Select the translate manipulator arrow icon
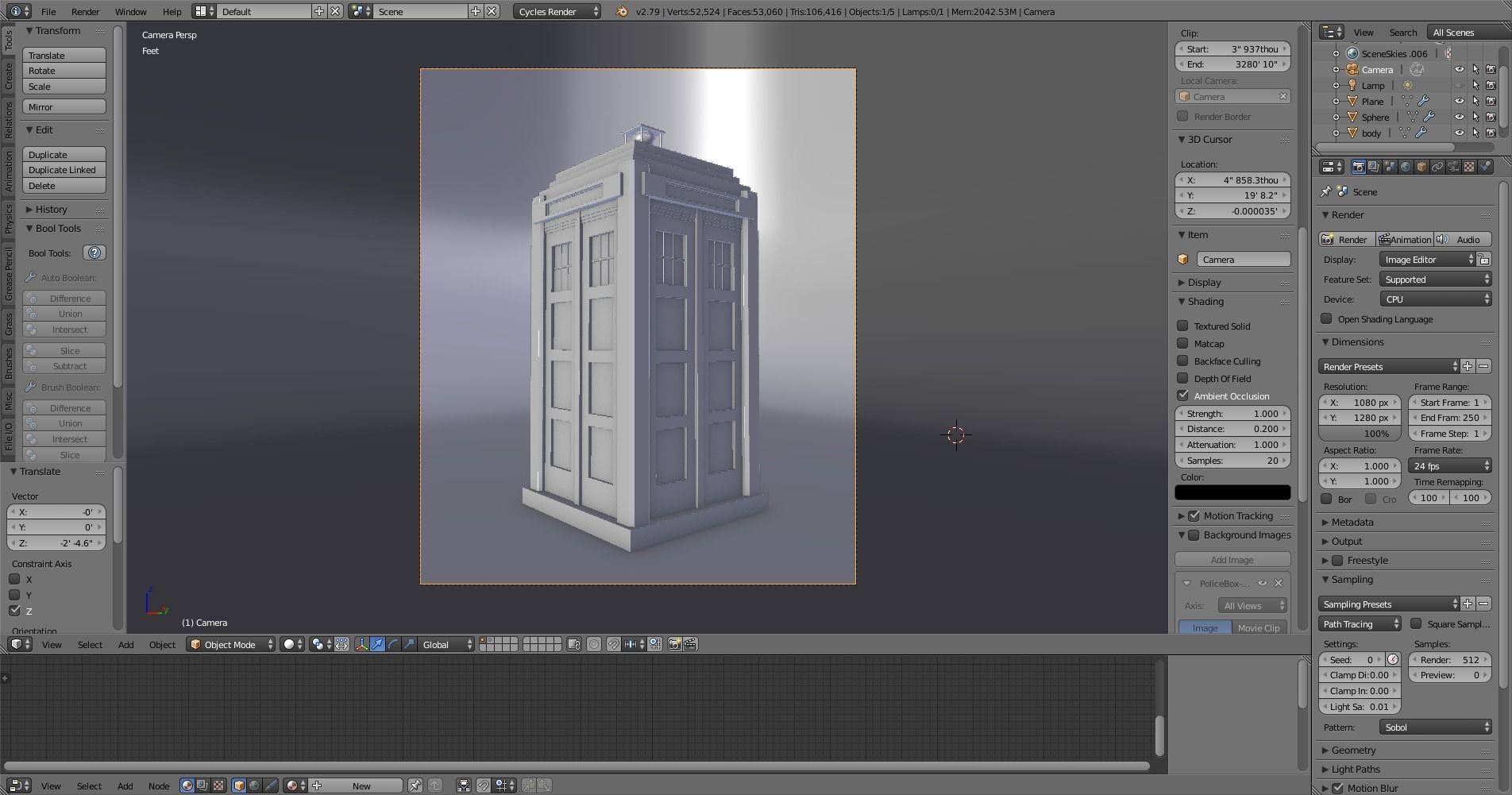This screenshot has height=795, width=1512. [x=377, y=644]
